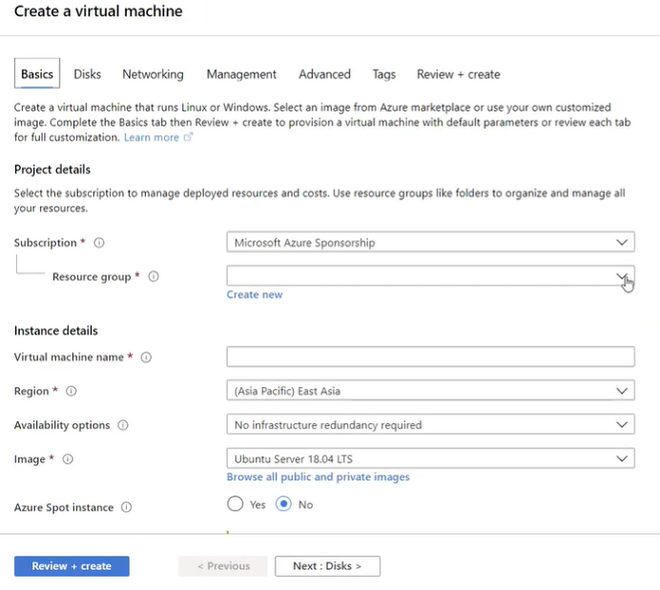Image resolution: width=660 pixels, height=590 pixels.
Task: Click info icon next to Availability options
Action: [123, 425]
